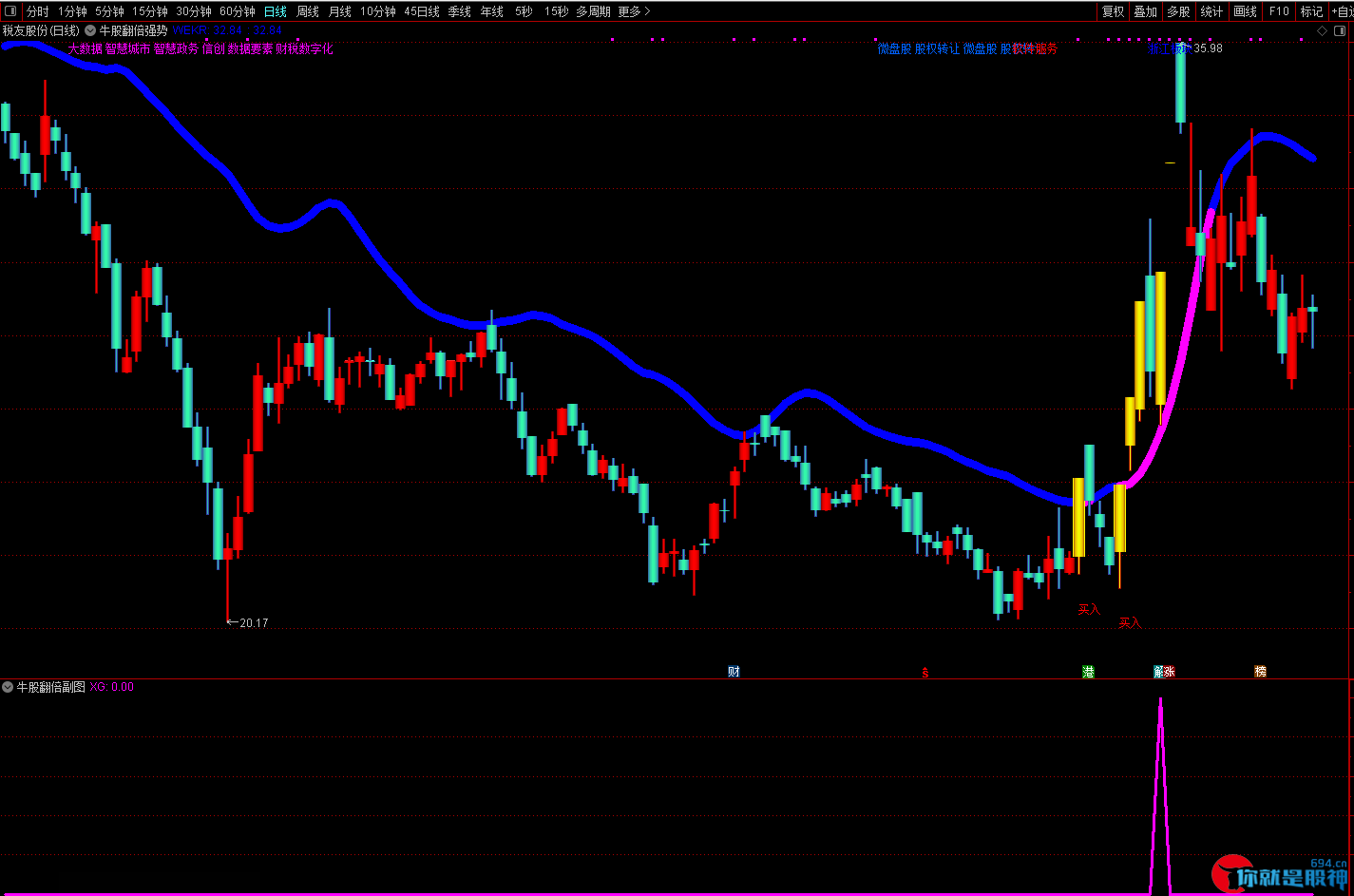Switch to the 周线 weekly tab

pyautogui.click(x=308, y=11)
